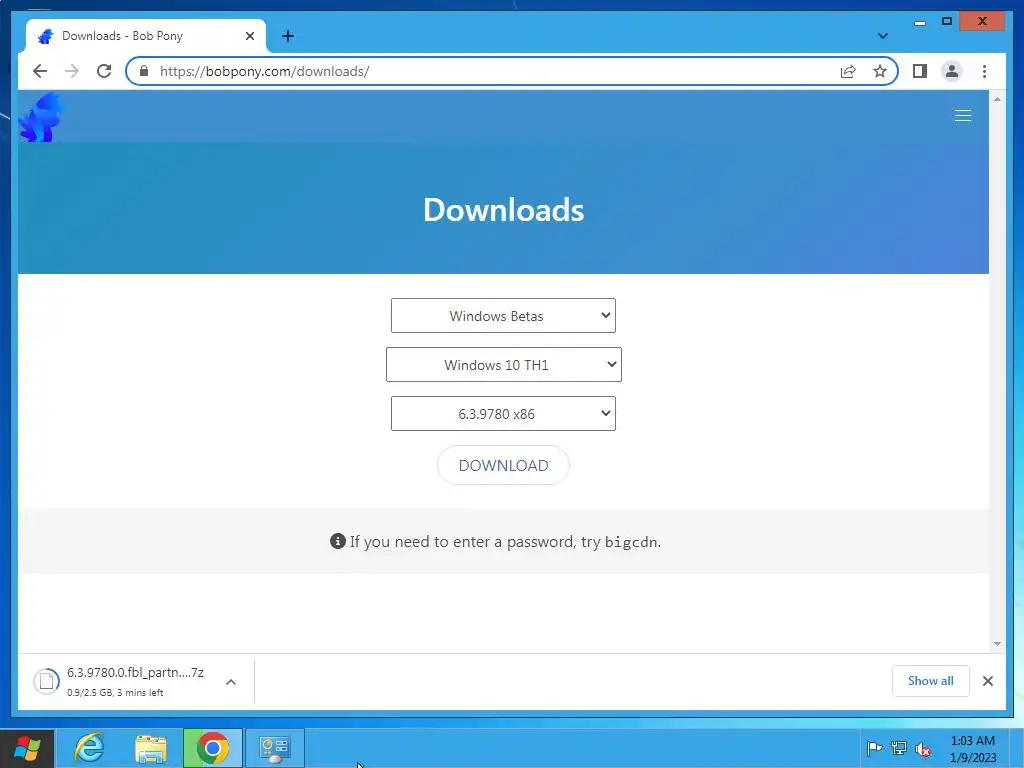Open the control panel taskbar icon

[x=275, y=748]
